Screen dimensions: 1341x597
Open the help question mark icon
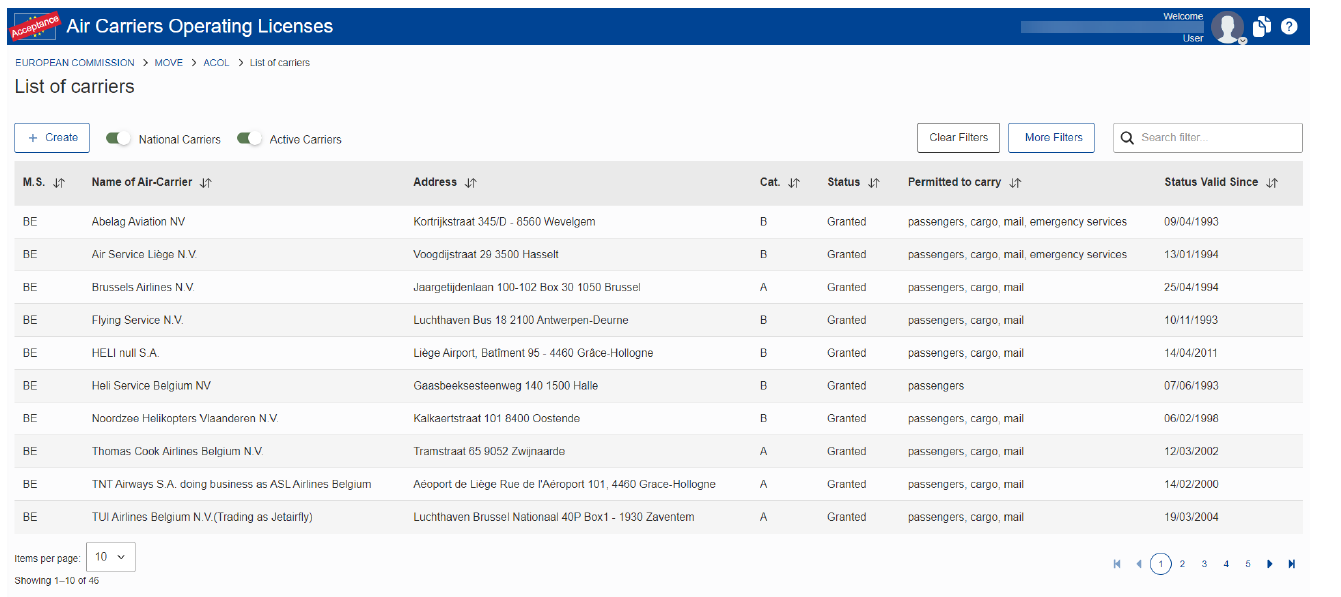click(x=1289, y=27)
